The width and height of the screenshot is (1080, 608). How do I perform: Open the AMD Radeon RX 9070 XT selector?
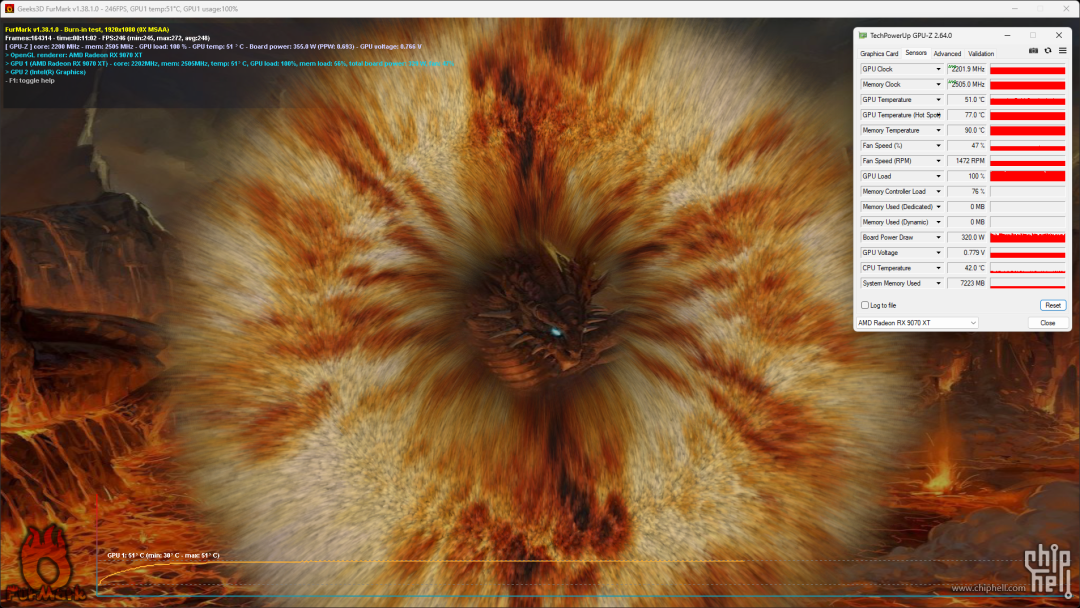click(x=917, y=323)
